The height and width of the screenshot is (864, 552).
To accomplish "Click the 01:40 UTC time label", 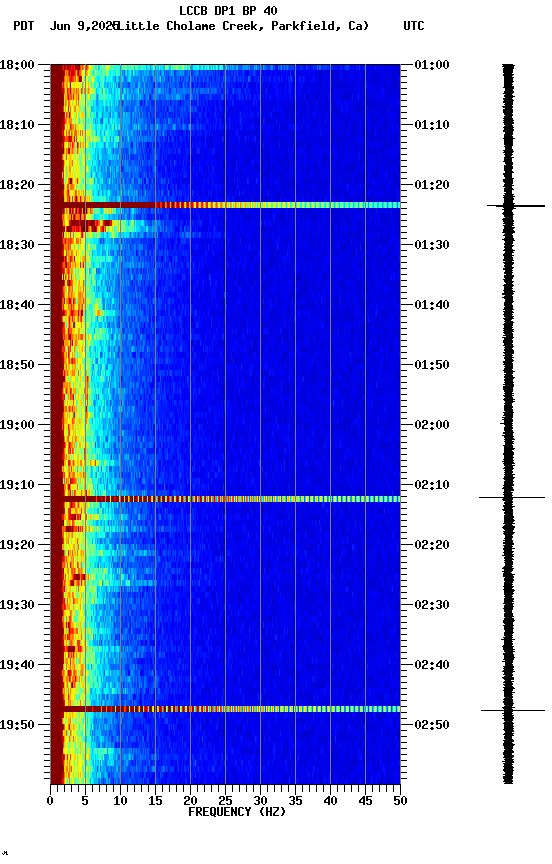I will pyautogui.click(x=432, y=305).
